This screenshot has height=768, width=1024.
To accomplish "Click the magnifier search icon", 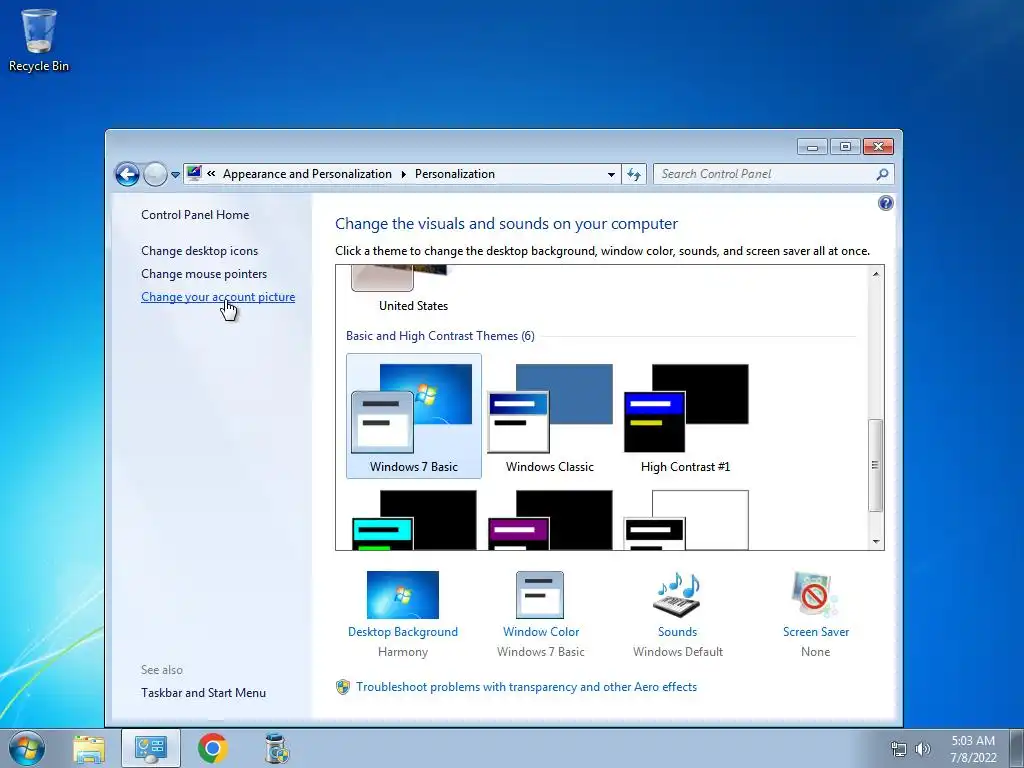I will click(x=882, y=174).
